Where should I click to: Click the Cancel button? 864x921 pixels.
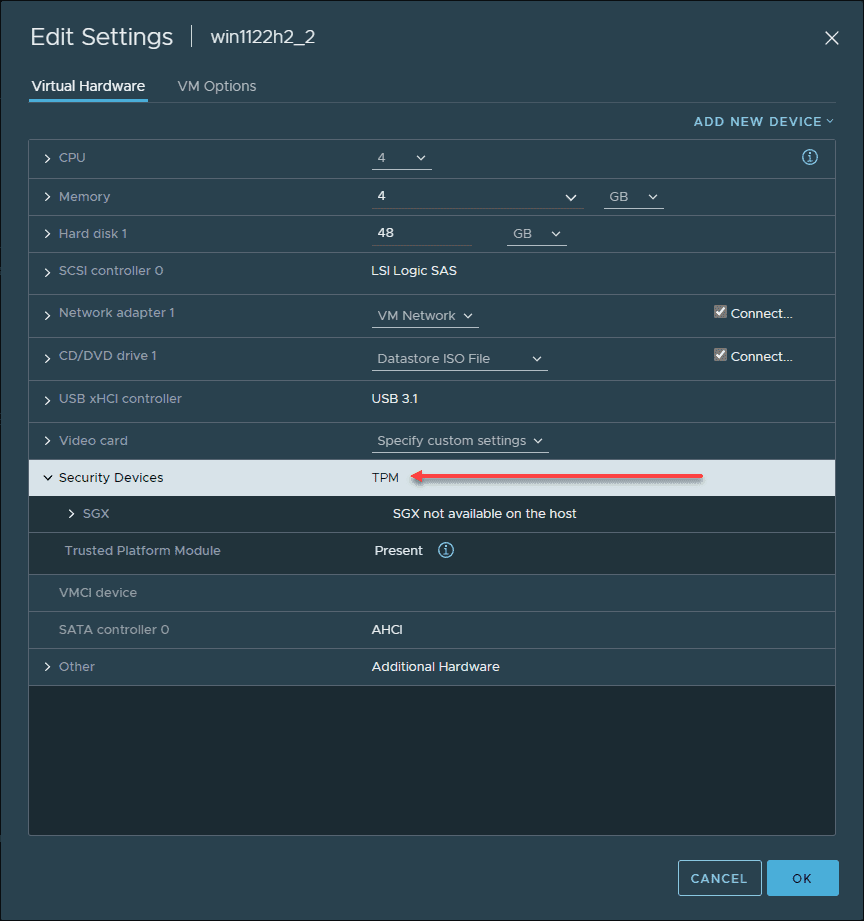tap(719, 878)
